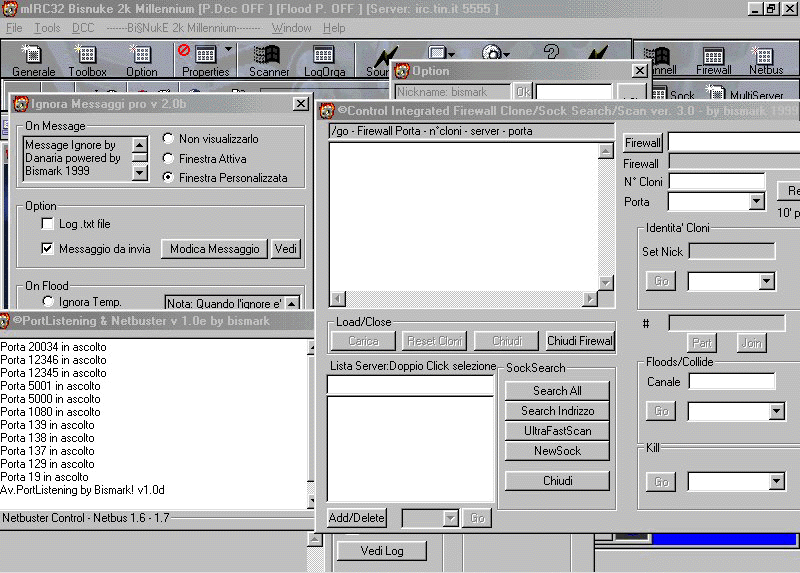Open the DCC menu
Image resolution: width=800 pixels, height=573 pixels.
click(x=83, y=28)
